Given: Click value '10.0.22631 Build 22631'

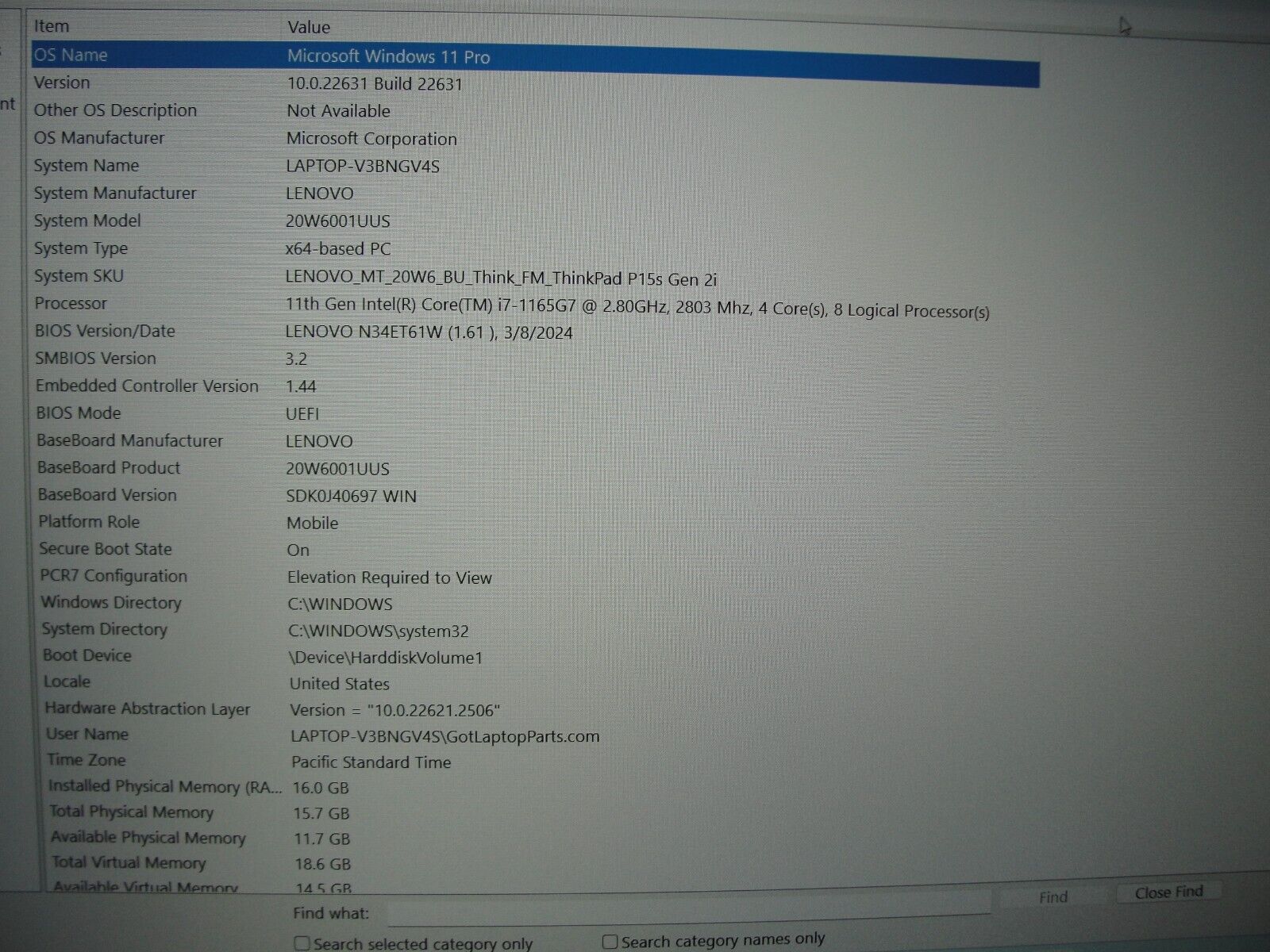Looking at the screenshot, I should [x=375, y=84].
